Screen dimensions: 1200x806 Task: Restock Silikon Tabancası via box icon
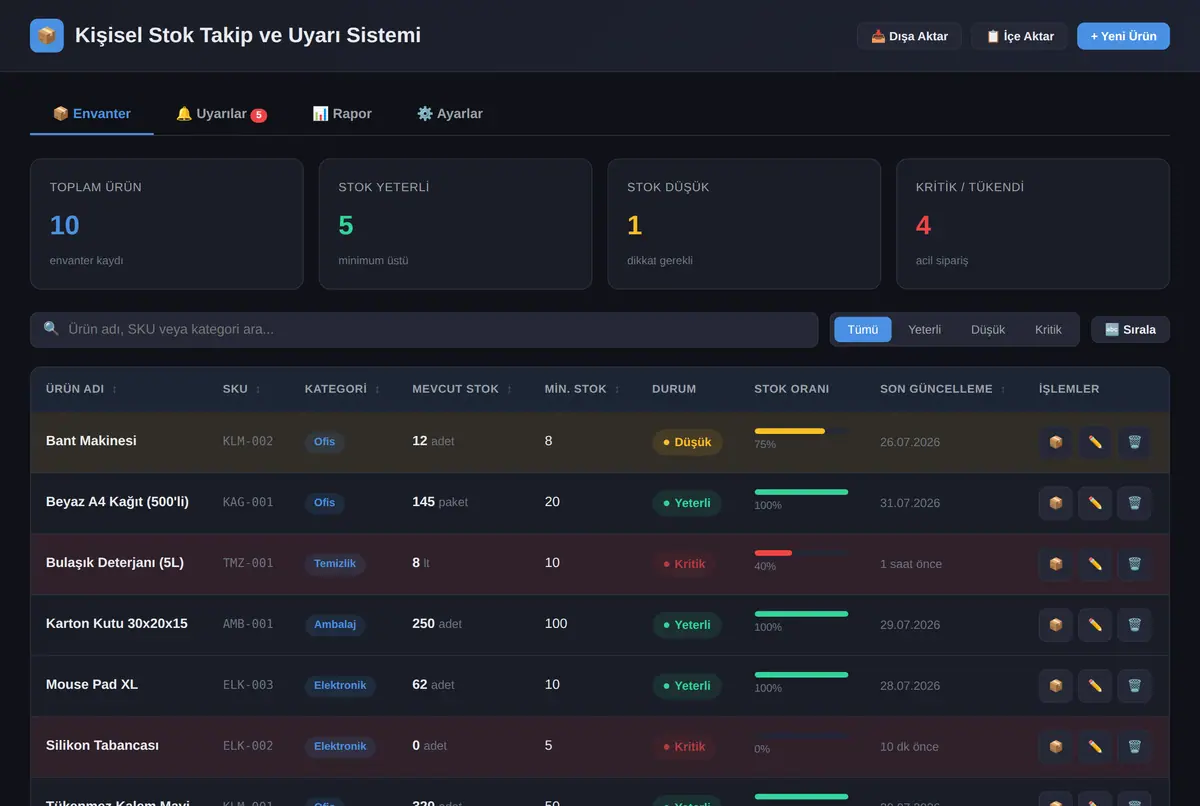(1055, 747)
